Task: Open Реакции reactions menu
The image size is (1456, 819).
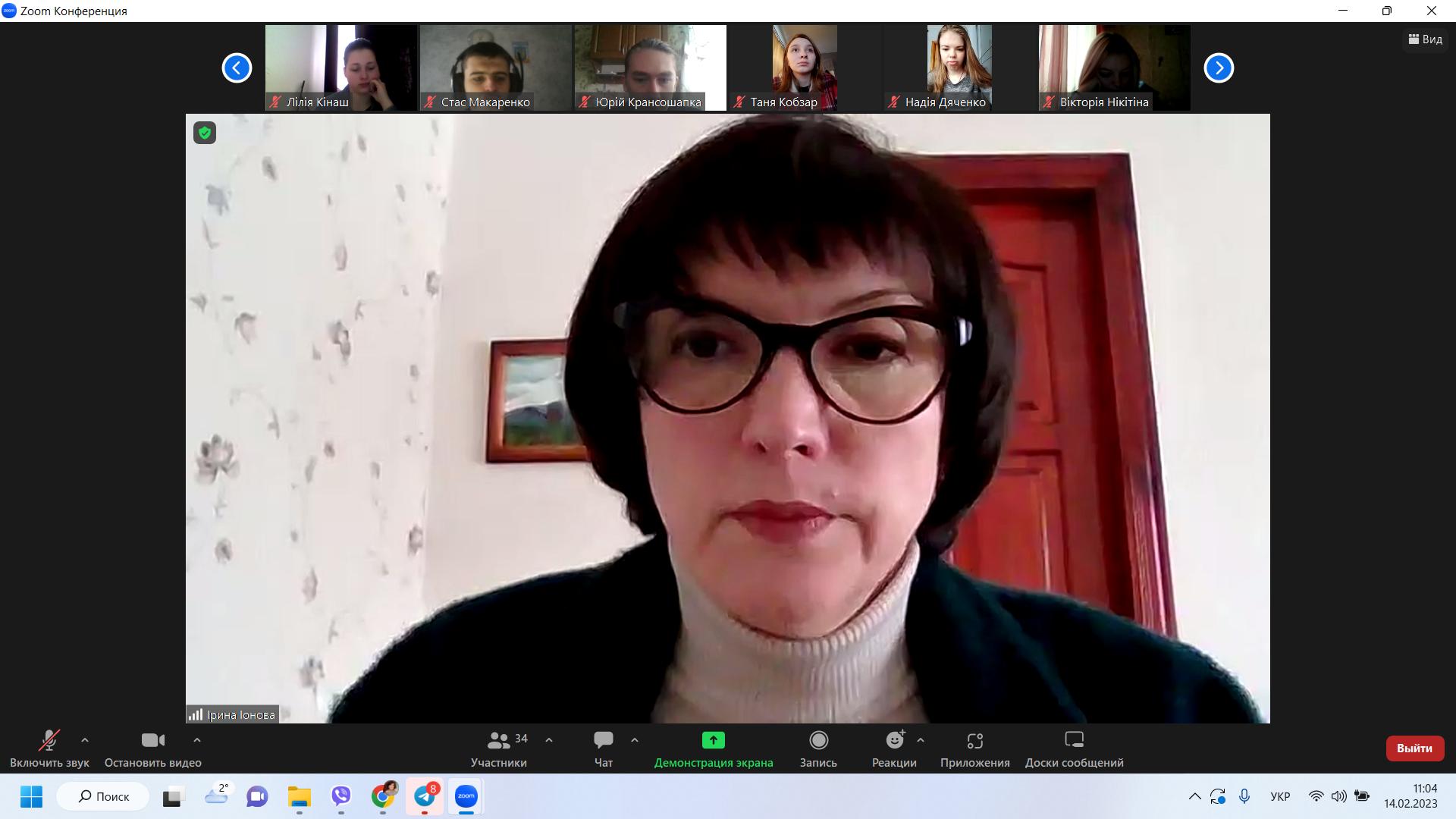Action: [894, 748]
